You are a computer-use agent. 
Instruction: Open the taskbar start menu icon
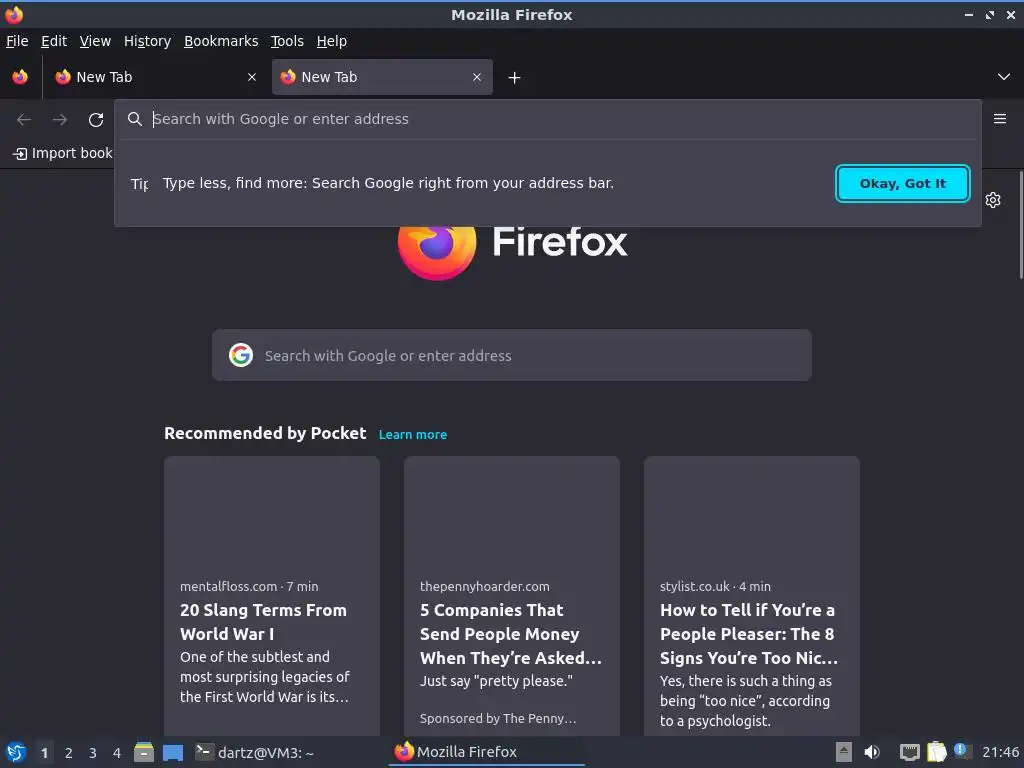click(15, 752)
